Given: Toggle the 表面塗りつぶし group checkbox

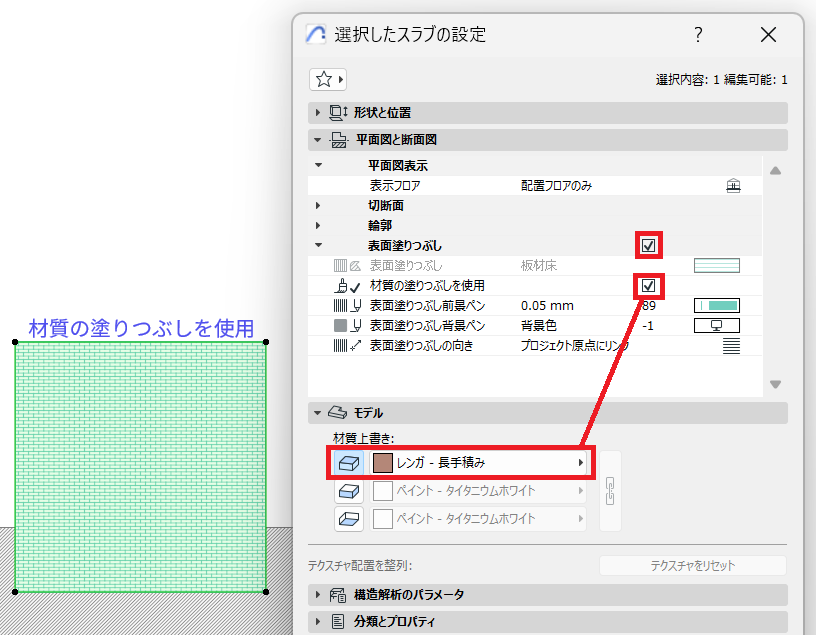Looking at the screenshot, I should point(648,245).
